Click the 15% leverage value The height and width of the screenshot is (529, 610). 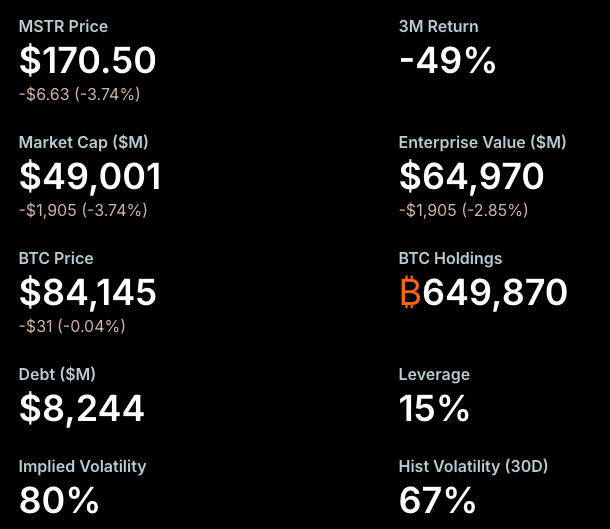434,408
